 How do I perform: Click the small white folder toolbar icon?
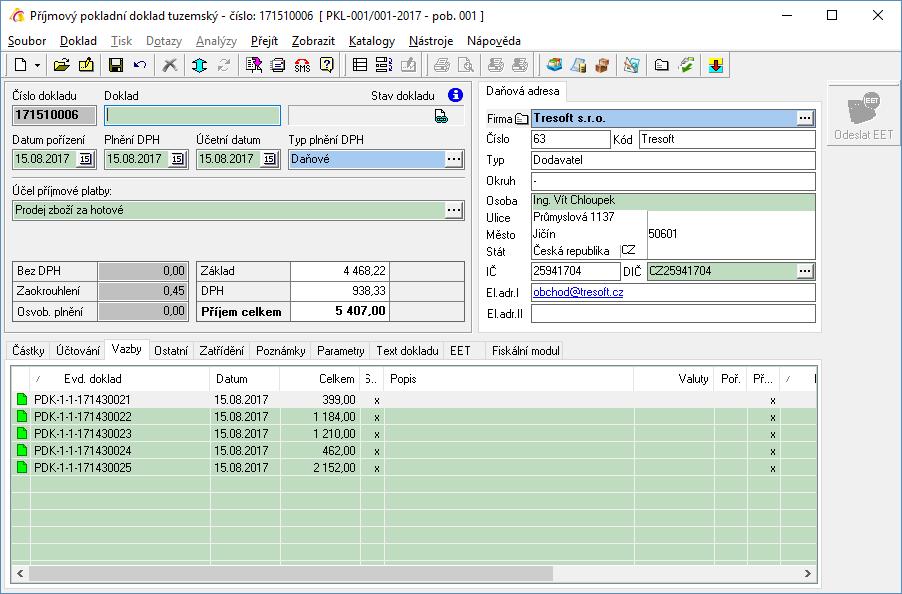662,65
